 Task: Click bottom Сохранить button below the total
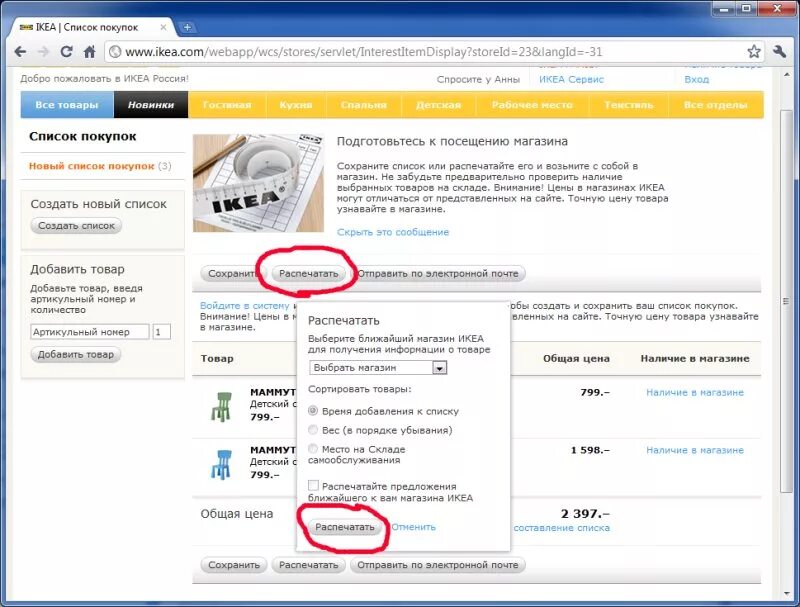[234, 565]
